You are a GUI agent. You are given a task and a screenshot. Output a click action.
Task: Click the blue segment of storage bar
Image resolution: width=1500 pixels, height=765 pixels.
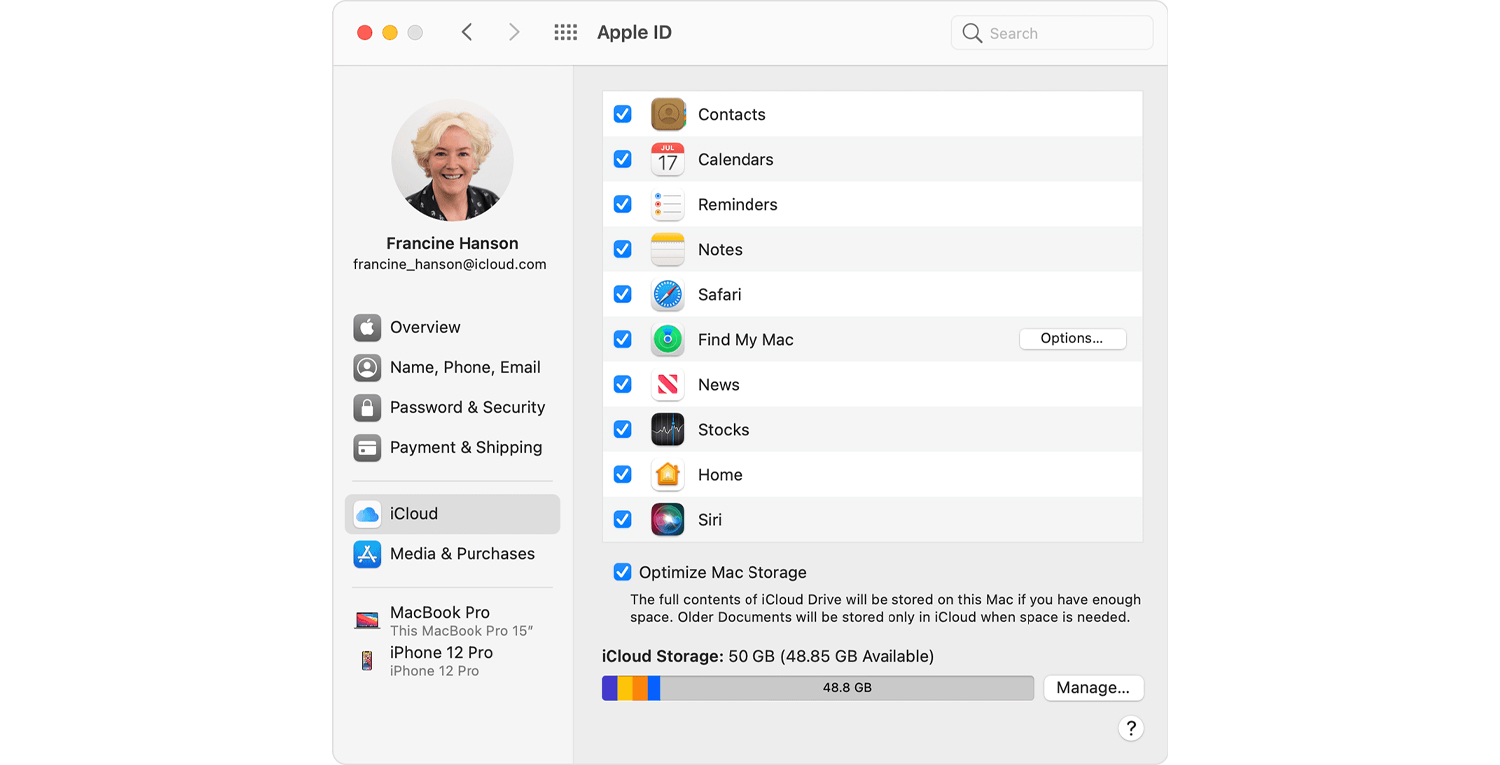point(654,688)
